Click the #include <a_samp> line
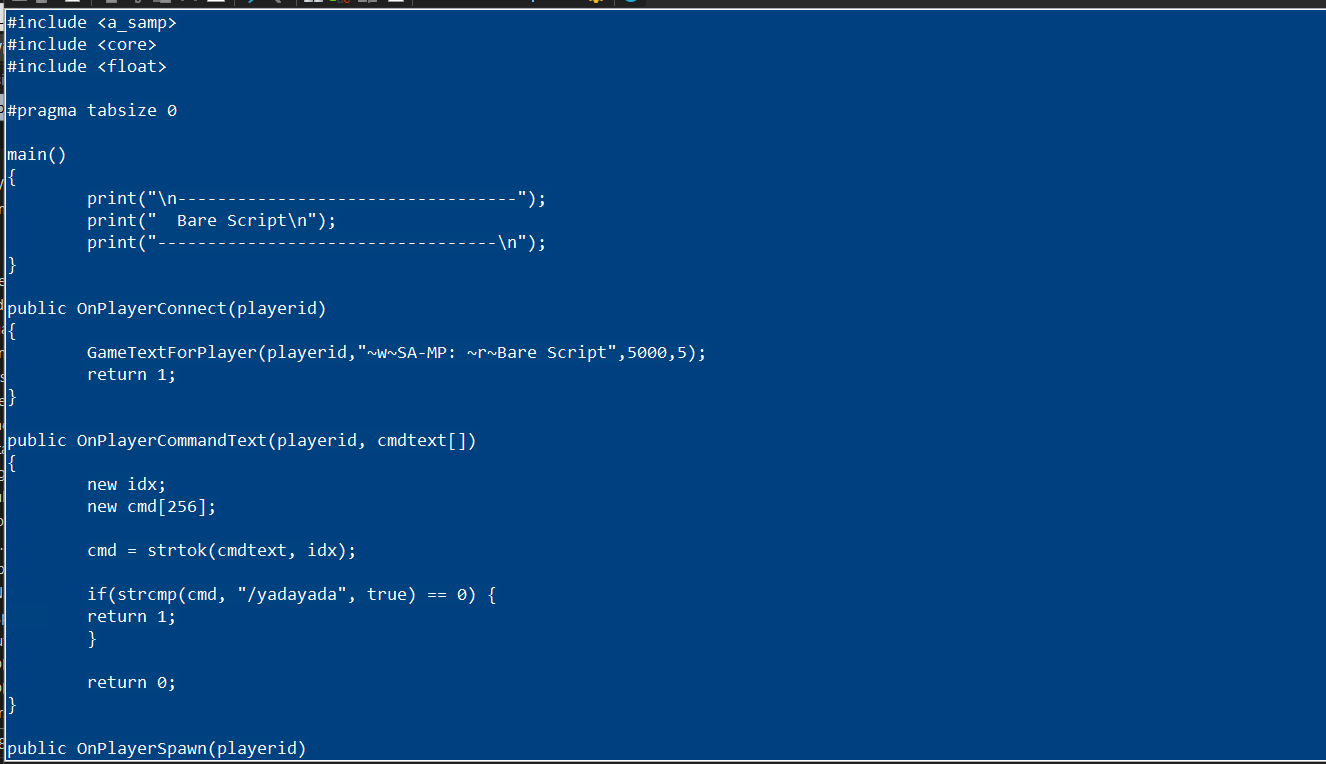 (x=91, y=22)
